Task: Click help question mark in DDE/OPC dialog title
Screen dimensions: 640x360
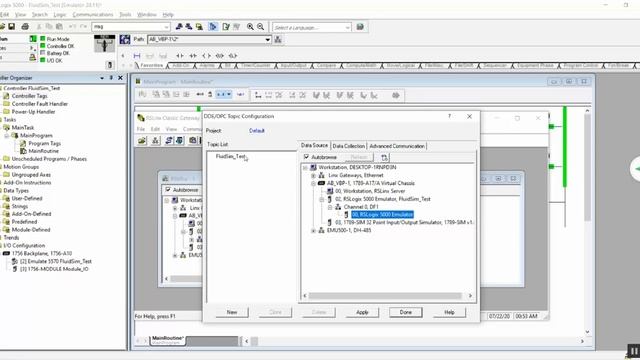Action: (x=449, y=116)
